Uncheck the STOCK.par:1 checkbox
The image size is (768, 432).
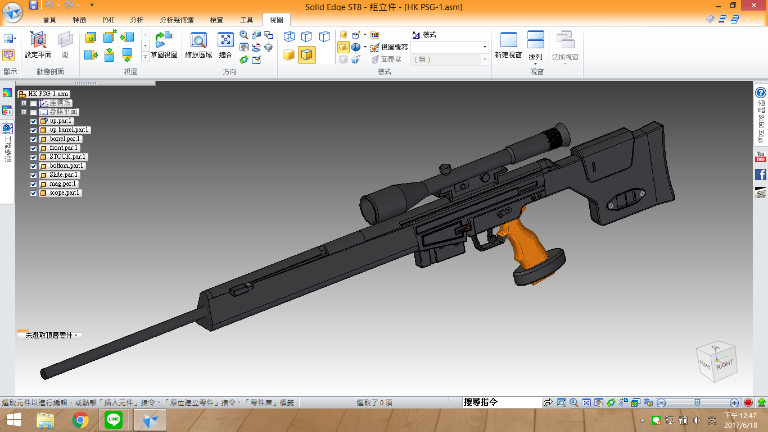pos(33,157)
